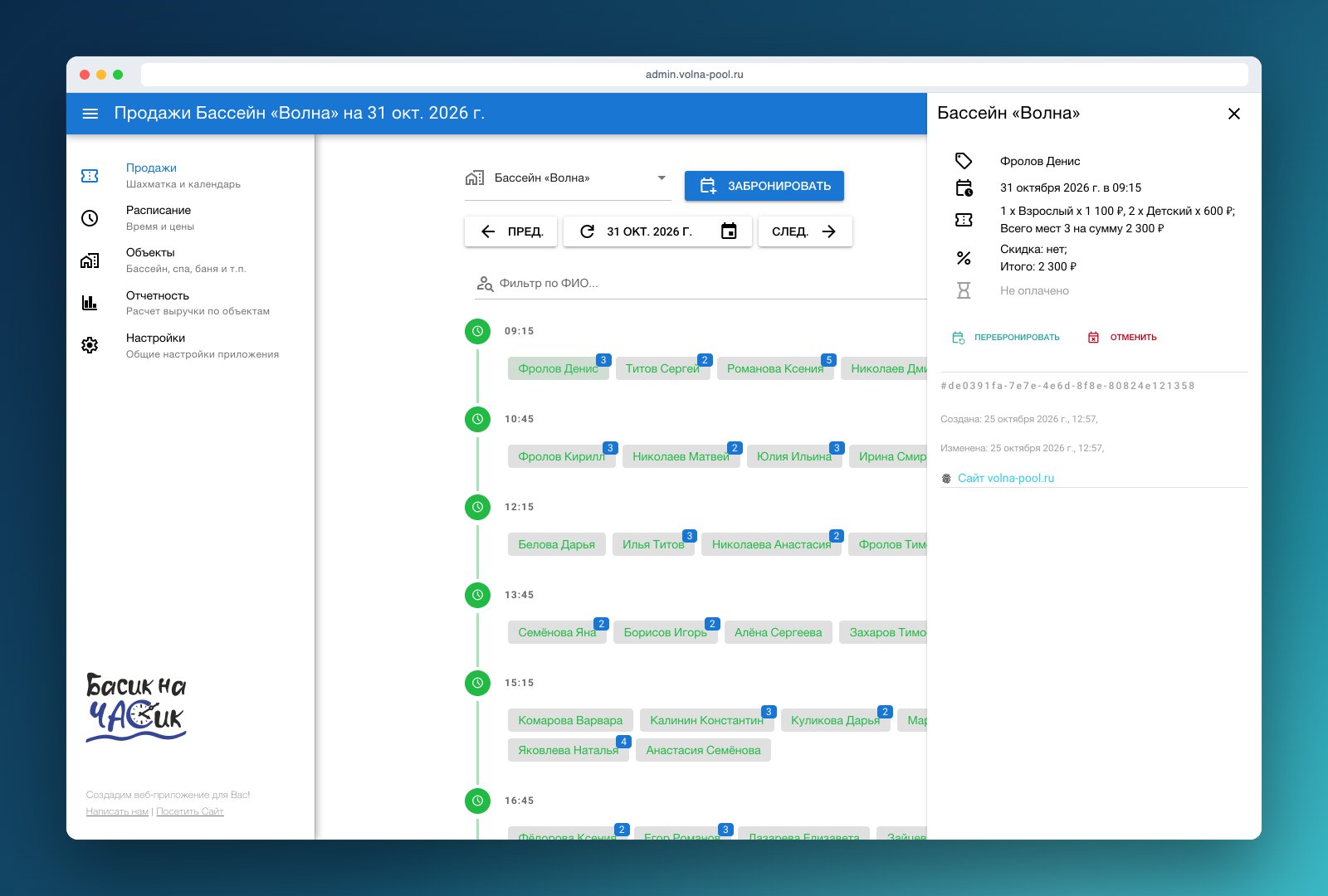Image resolution: width=1328 pixels, height=896 pixels.
Task: Select booking chip Калинин Константин
Action: coord(707,720)
